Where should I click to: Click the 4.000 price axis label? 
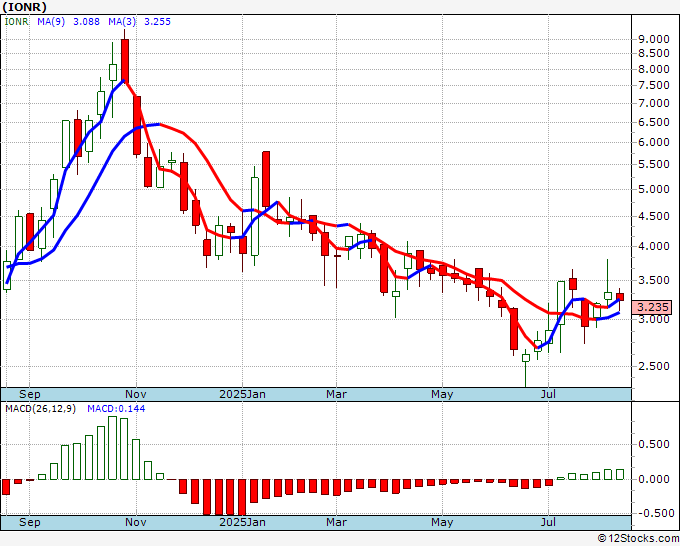click(654, 246)
